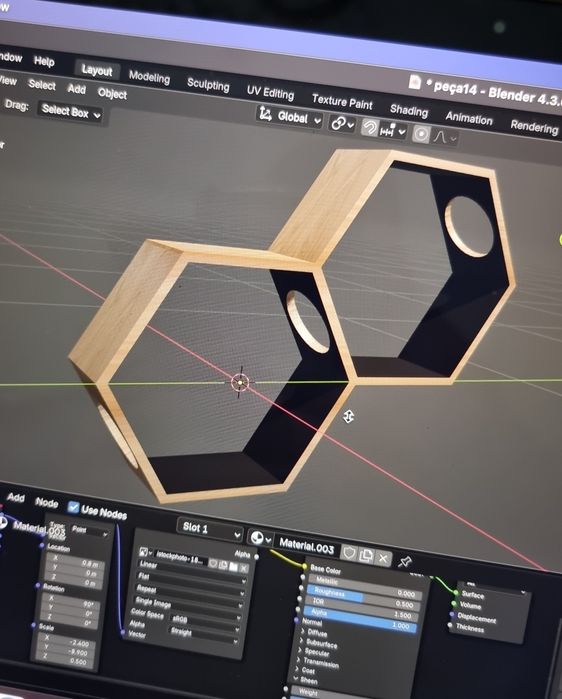562x699 pixels.
Task: Click the 3D cursor in viewport
Action: [241, 382]
